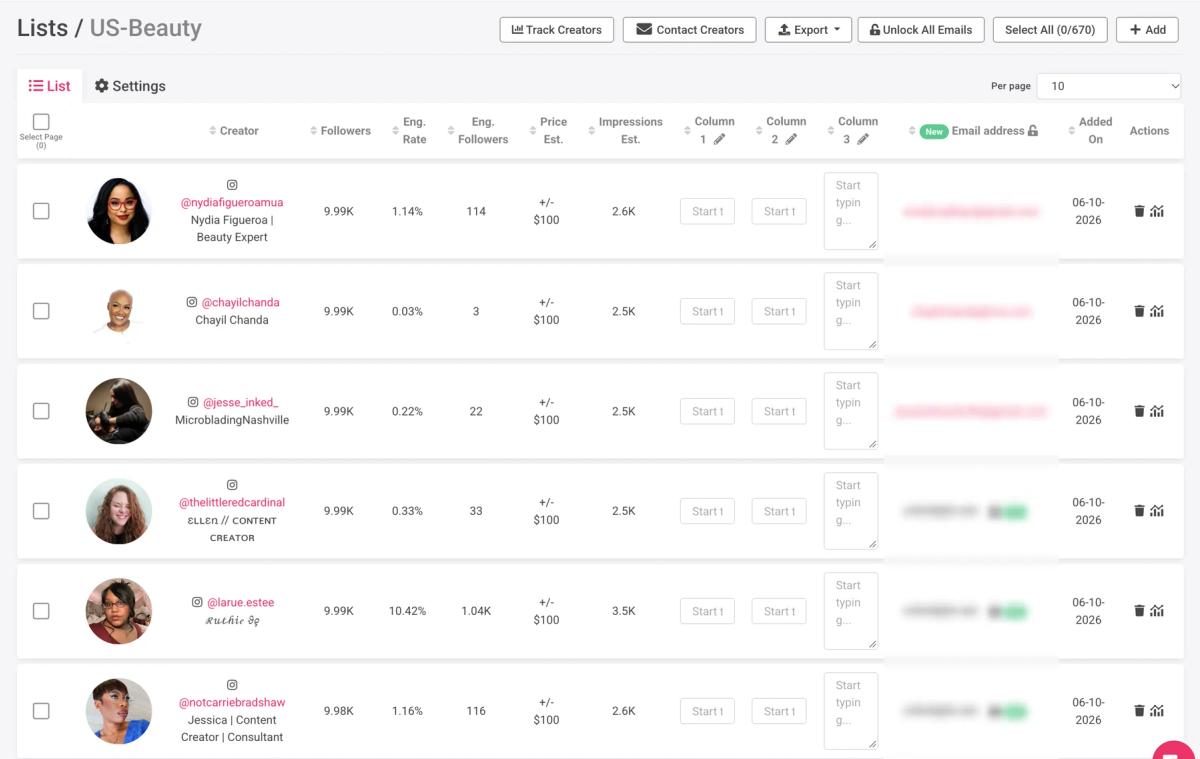The width and height of the screenshot is (1200, 759).
Task: Click larue.estee's profile photo
Action: [x=119, y=611]
